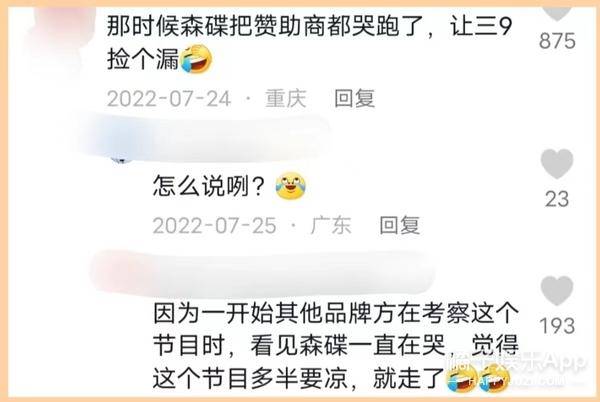Screen dimensions: 600x402
Task: Click the 2022-07-24 timestamp
Action: 169,99
